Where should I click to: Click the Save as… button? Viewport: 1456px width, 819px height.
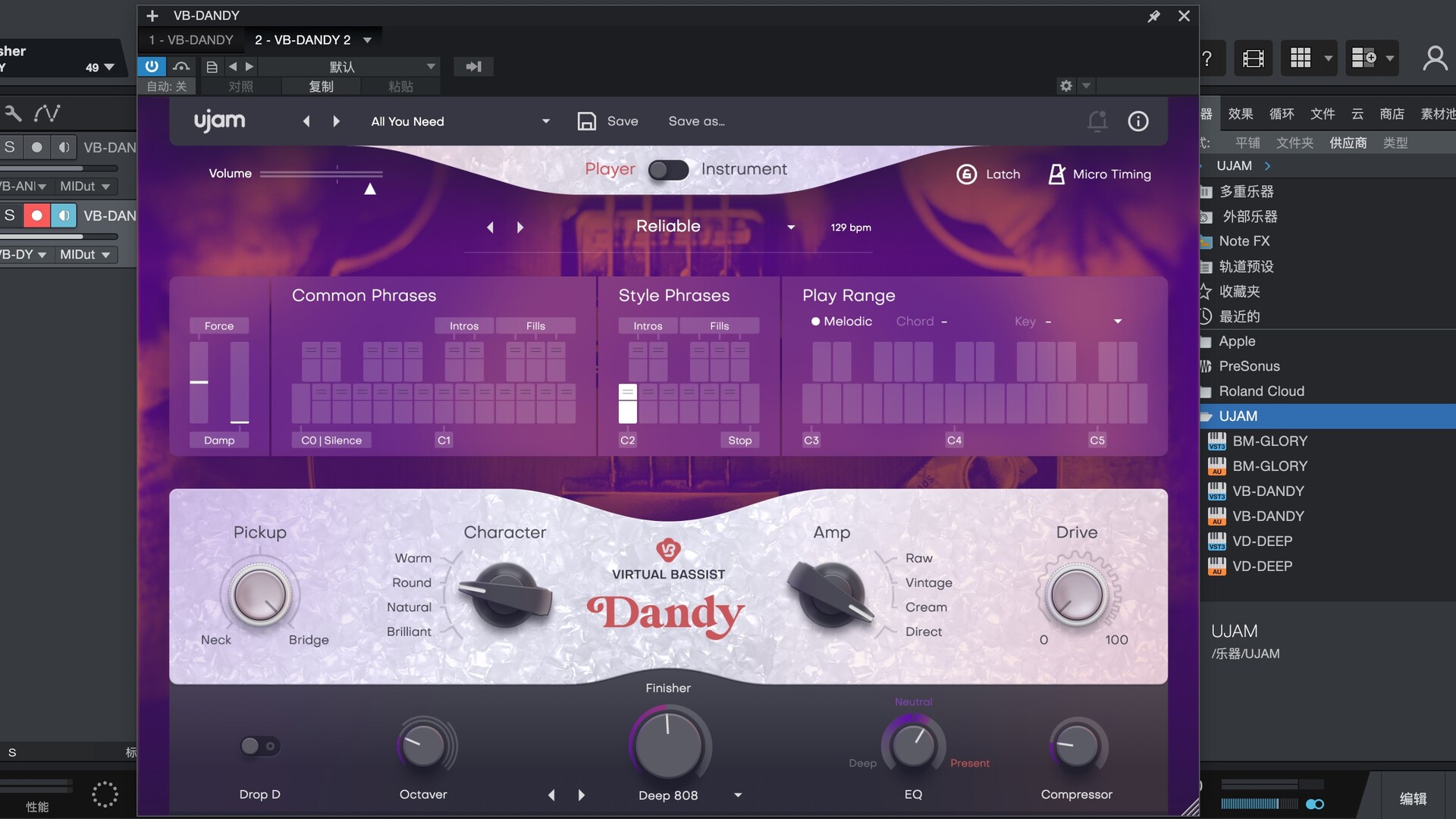[x=696, y=121]
